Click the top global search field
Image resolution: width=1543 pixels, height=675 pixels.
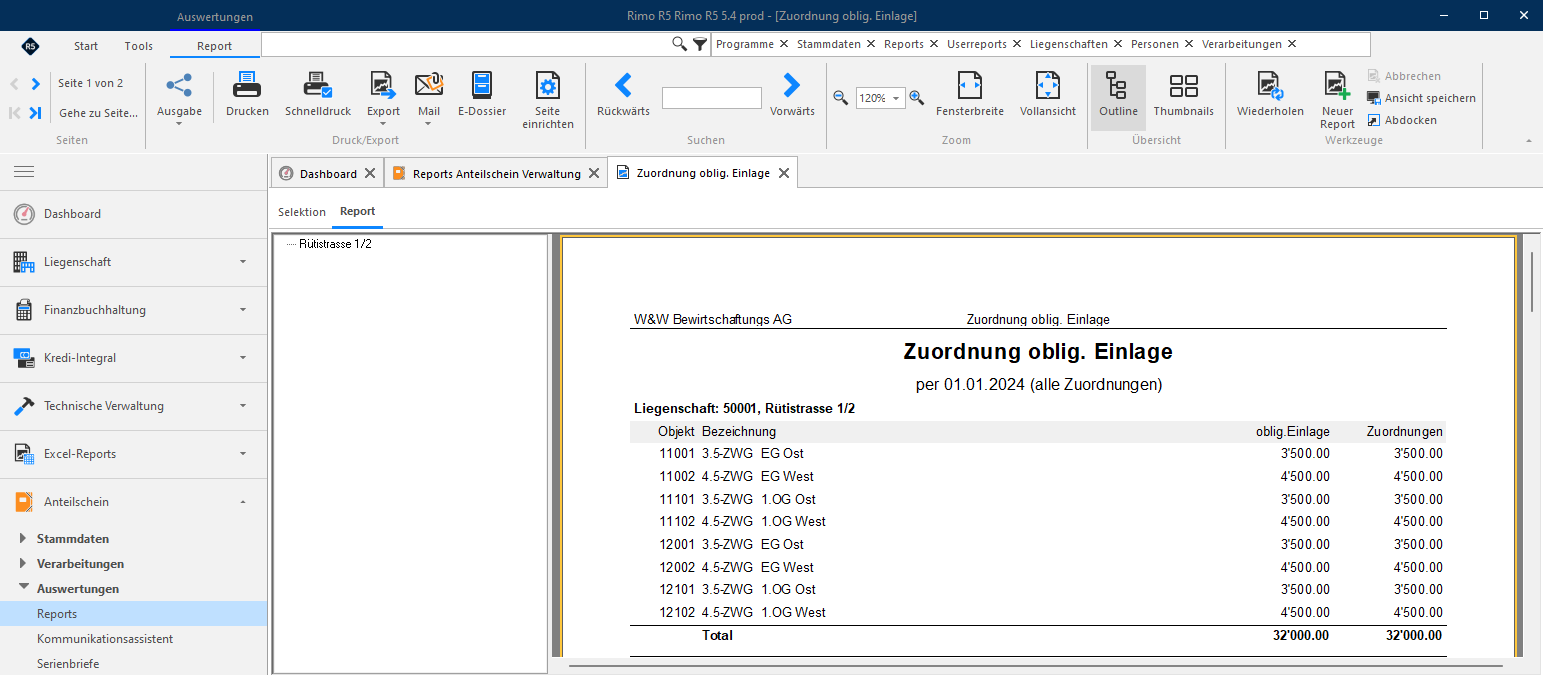tap(466, 44)
